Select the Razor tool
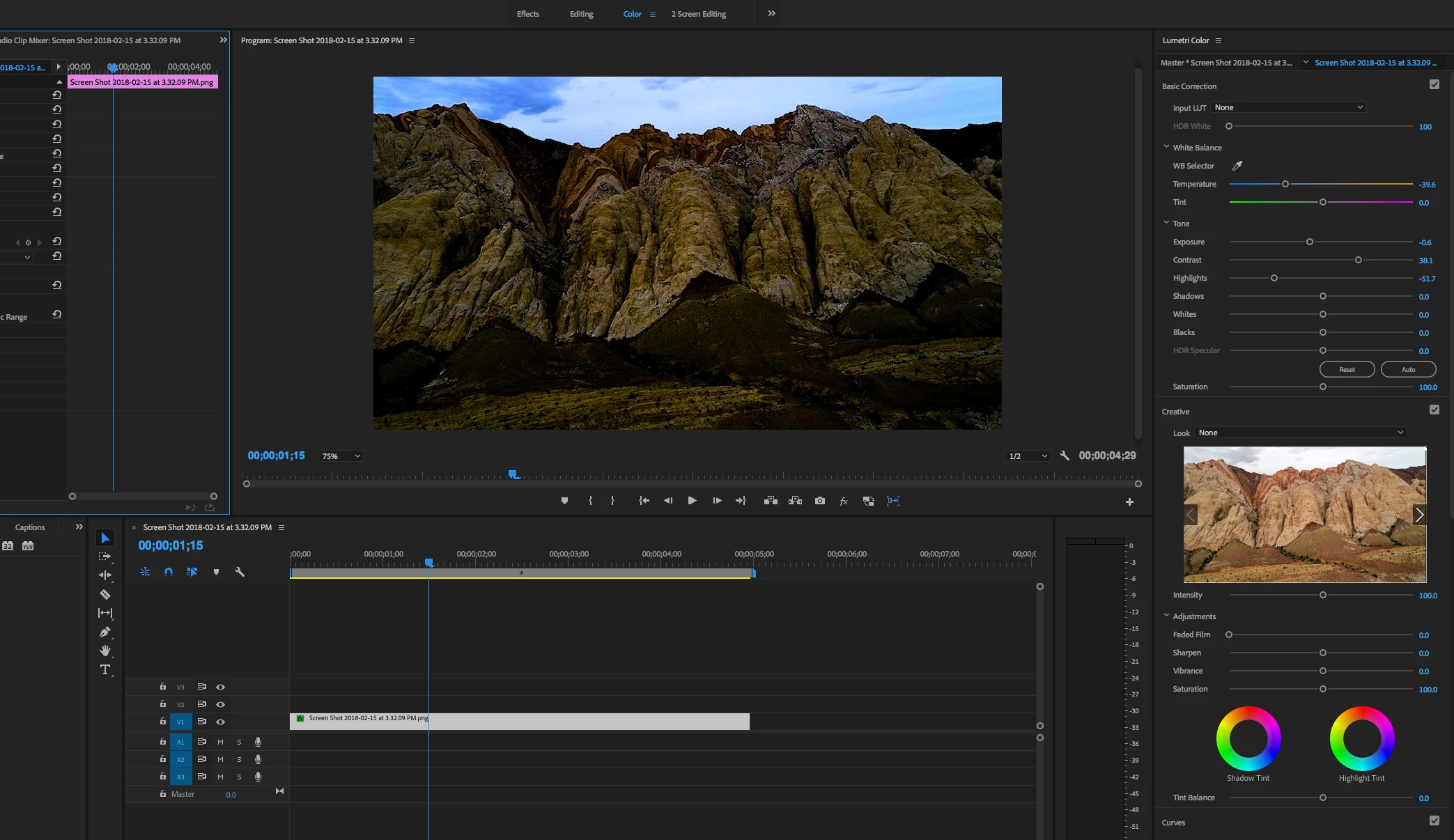 pos(105,594)
